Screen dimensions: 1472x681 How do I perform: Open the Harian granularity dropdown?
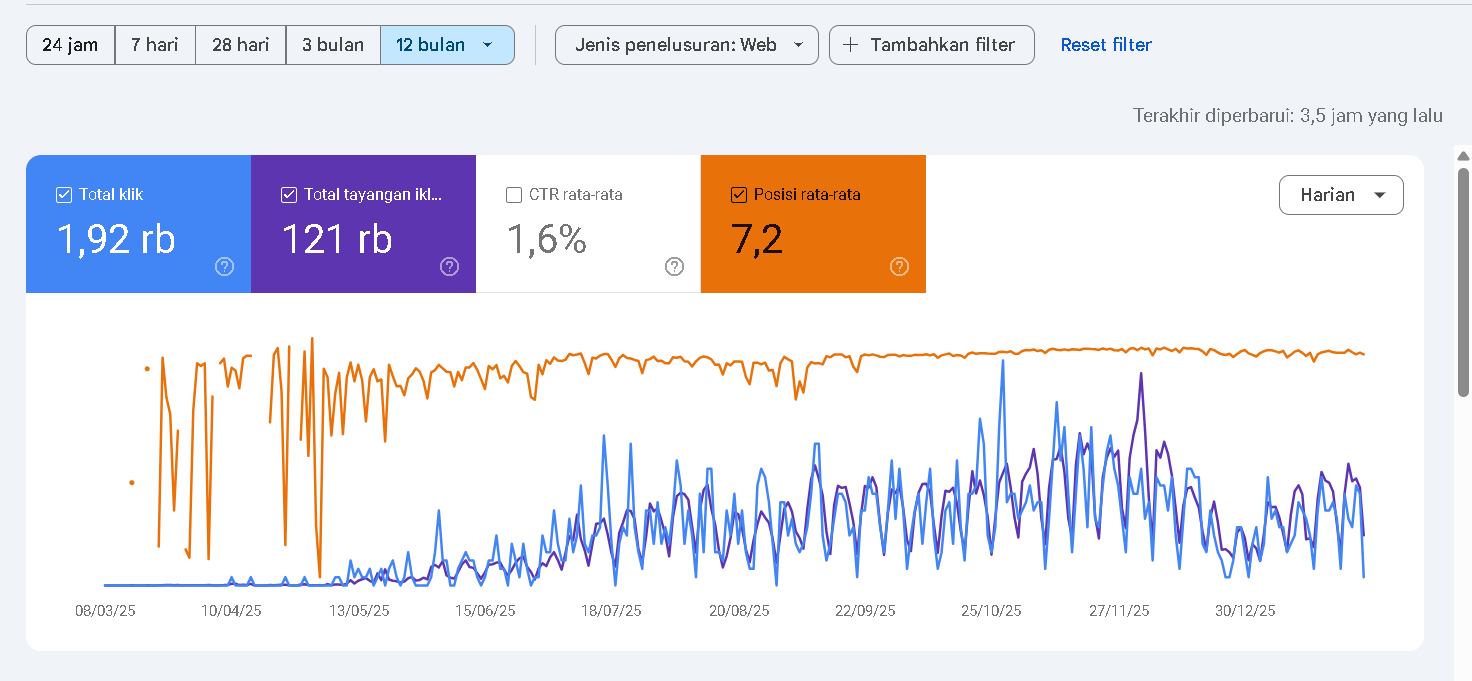coord(1341,195)
